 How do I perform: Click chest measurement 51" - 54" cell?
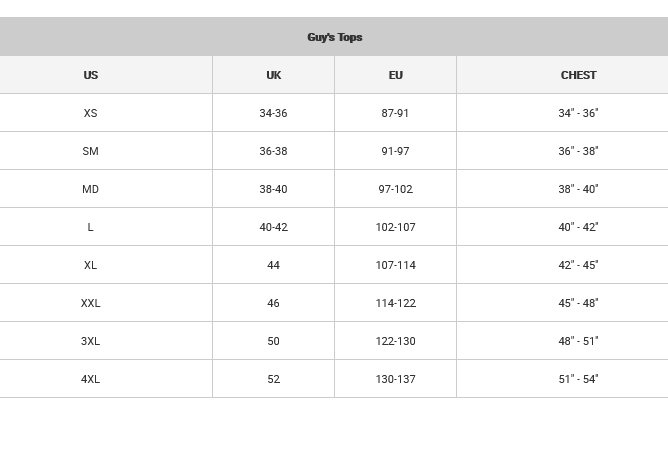point(578,379)
